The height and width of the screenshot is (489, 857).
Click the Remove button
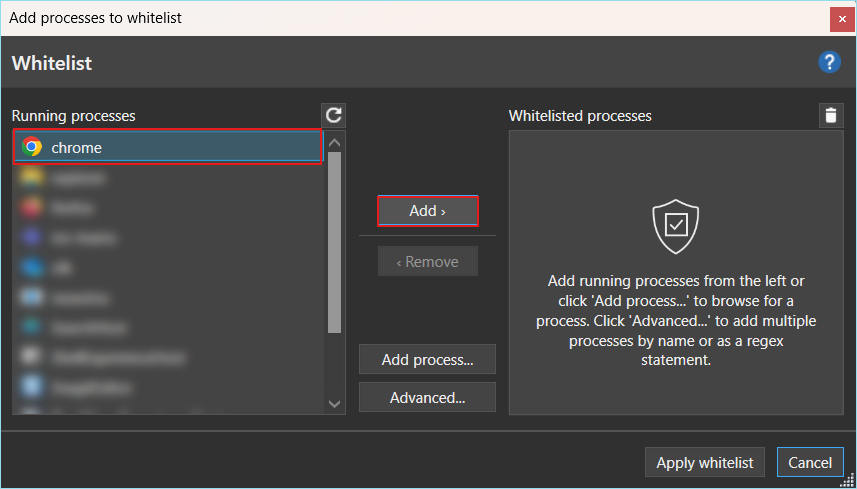click(x=428, y=261)
